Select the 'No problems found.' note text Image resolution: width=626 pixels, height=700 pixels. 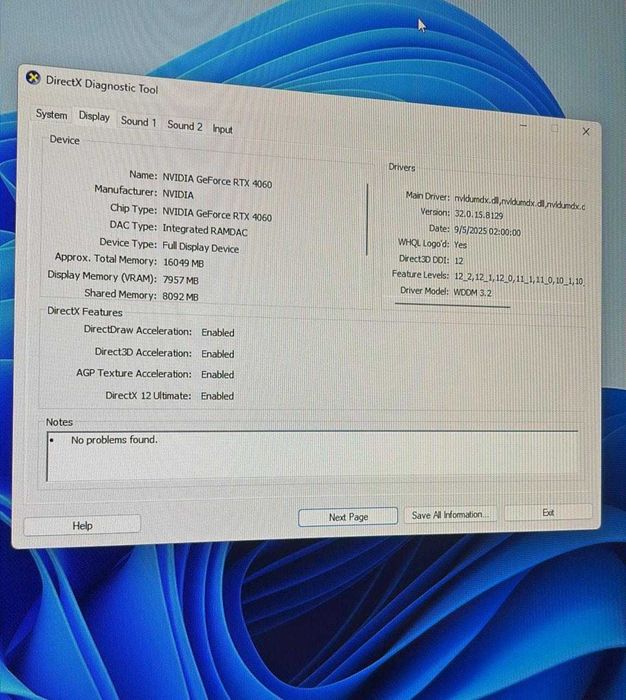114,440
